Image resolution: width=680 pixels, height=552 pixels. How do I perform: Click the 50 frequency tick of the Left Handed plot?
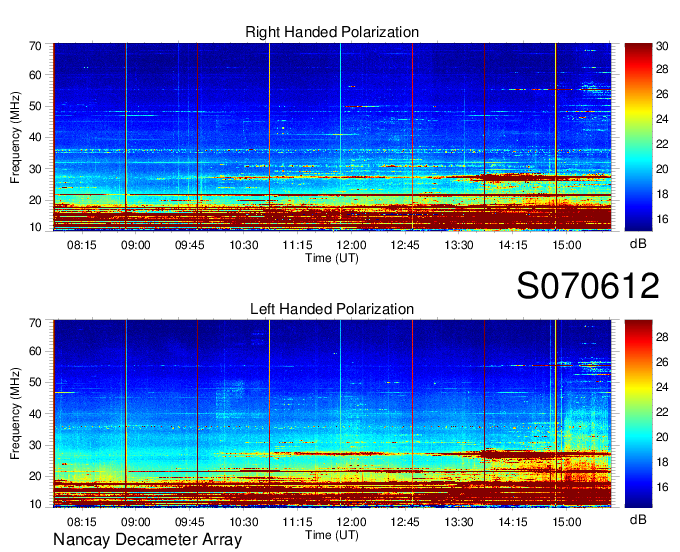pos(35,382)
